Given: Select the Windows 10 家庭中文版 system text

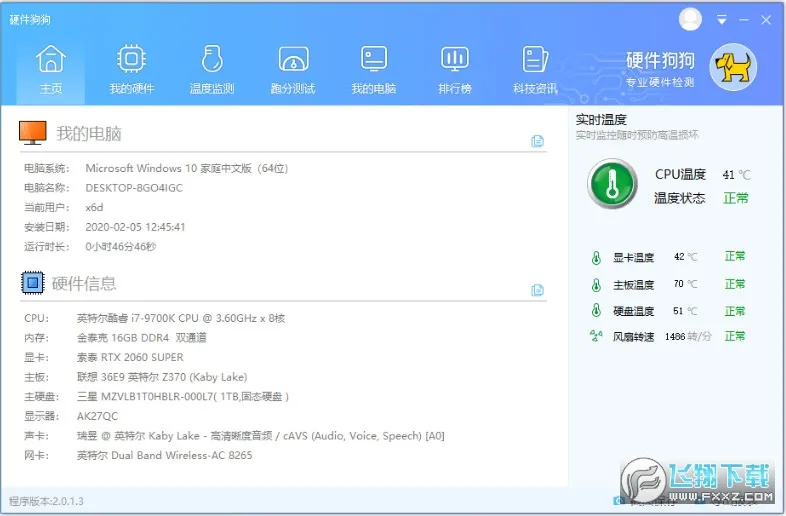Looking at the screenshot, I should pos(186,168).
